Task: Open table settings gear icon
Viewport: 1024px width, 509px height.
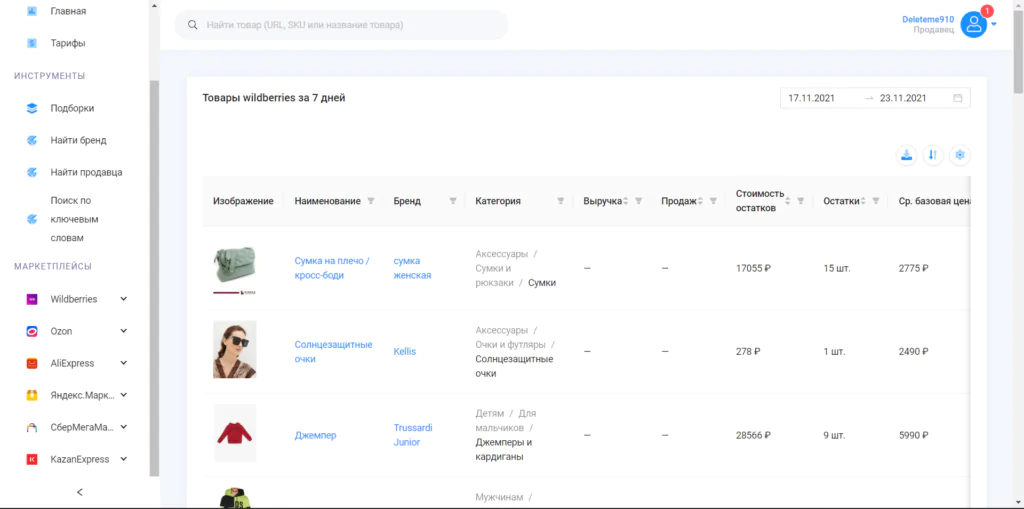Action: [x=960, y=155]
